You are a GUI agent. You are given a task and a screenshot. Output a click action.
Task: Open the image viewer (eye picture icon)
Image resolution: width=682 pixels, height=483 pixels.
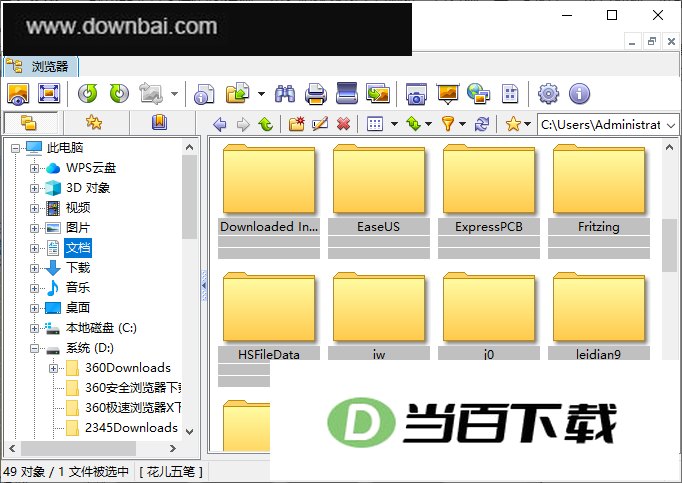pyautogui.click(x=18, y=94)
